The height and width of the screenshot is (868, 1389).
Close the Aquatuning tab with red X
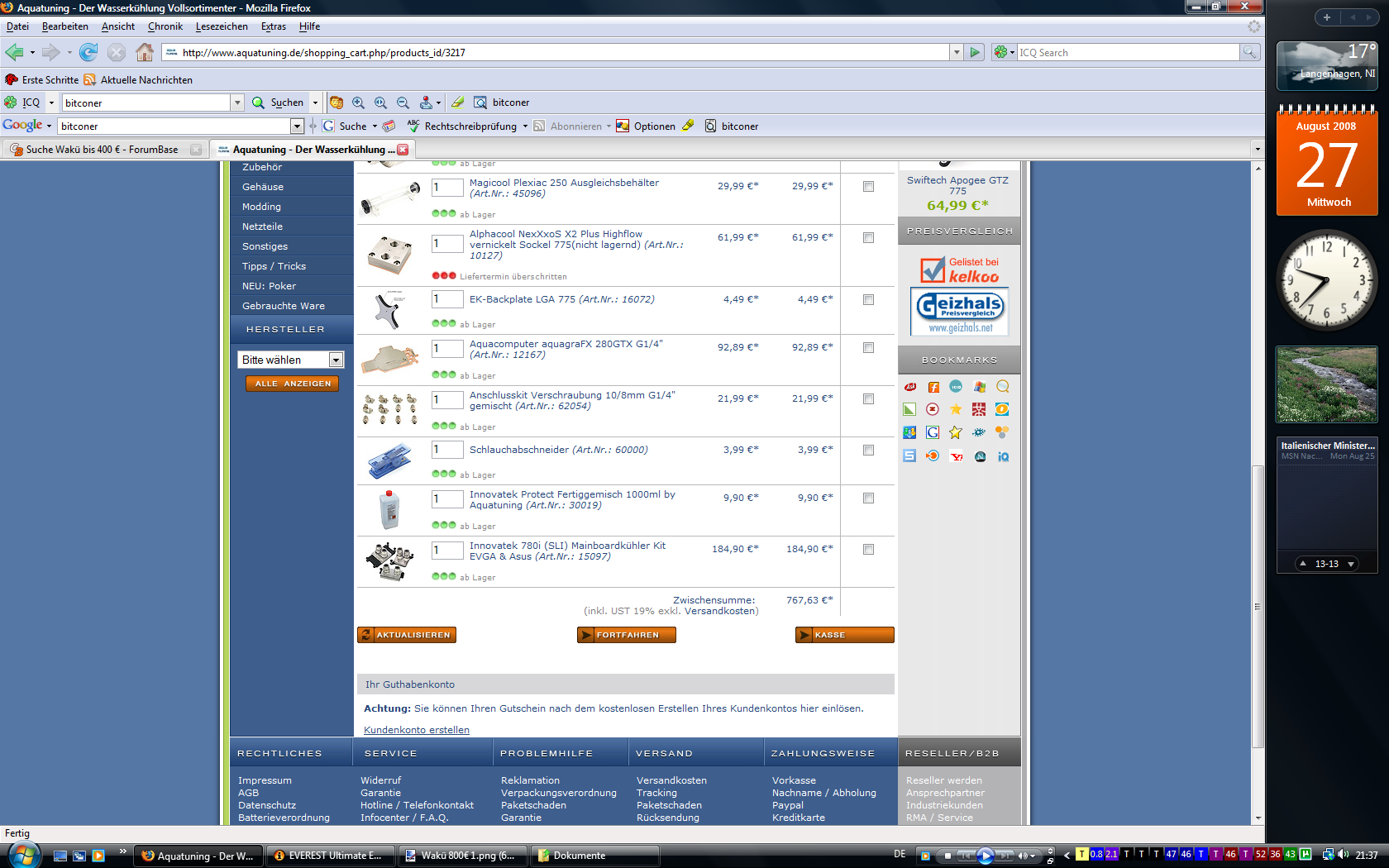point(403,150)
